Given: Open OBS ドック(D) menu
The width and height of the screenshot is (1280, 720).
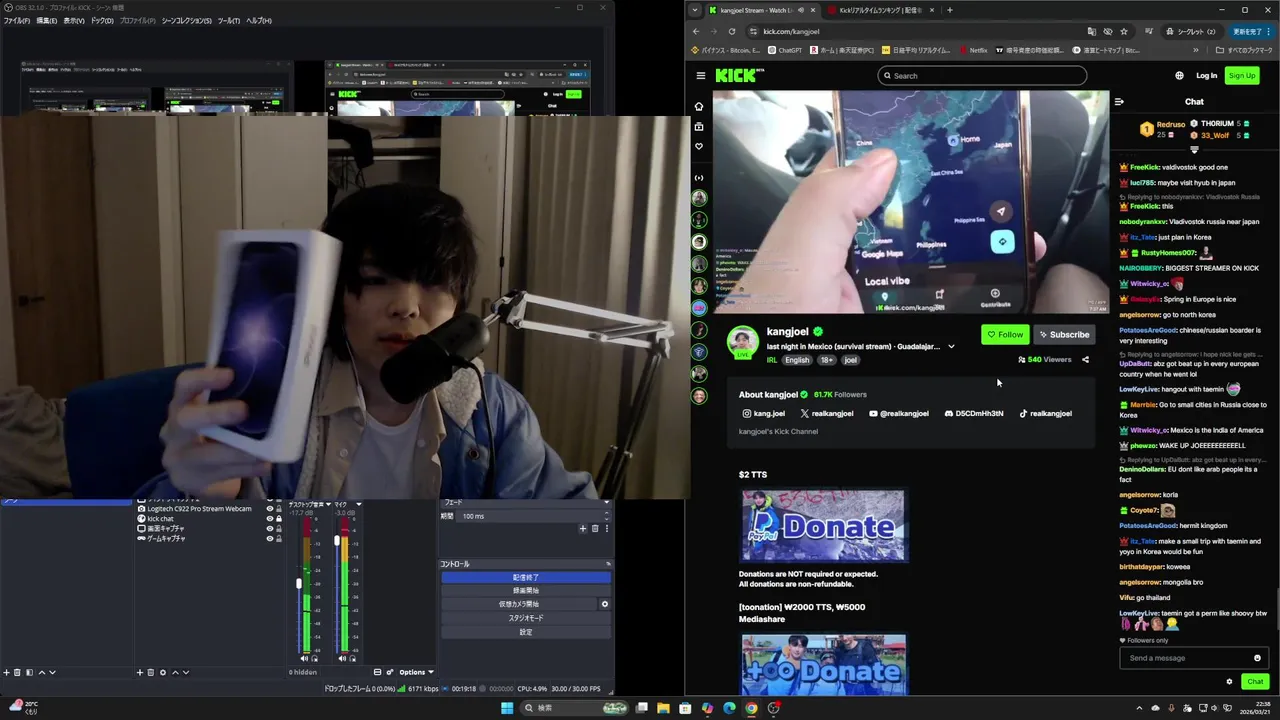Looking at the screenshot, I should pyautogui.click(x=102, y=20).
